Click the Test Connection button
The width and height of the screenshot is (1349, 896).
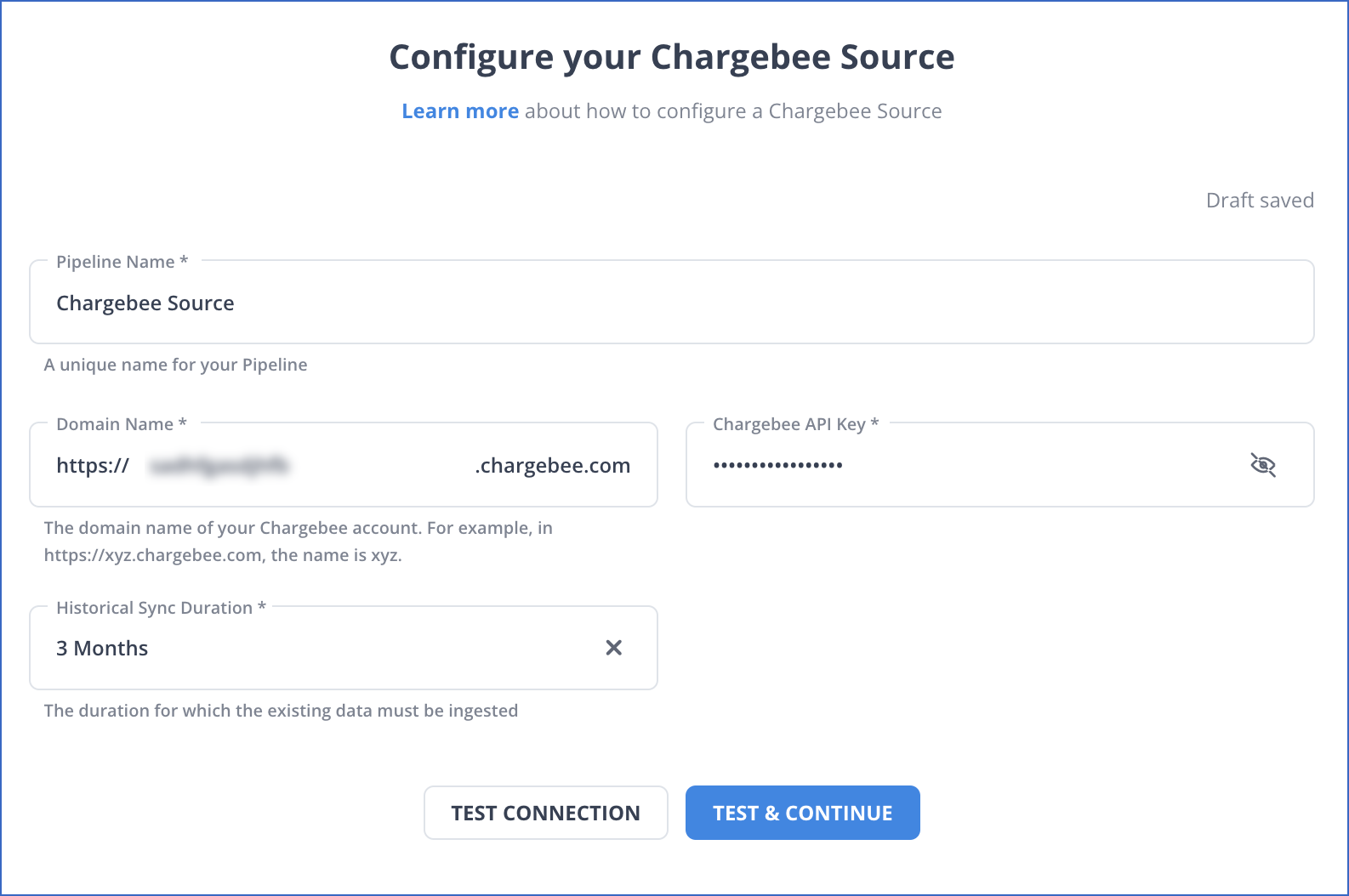545,813
